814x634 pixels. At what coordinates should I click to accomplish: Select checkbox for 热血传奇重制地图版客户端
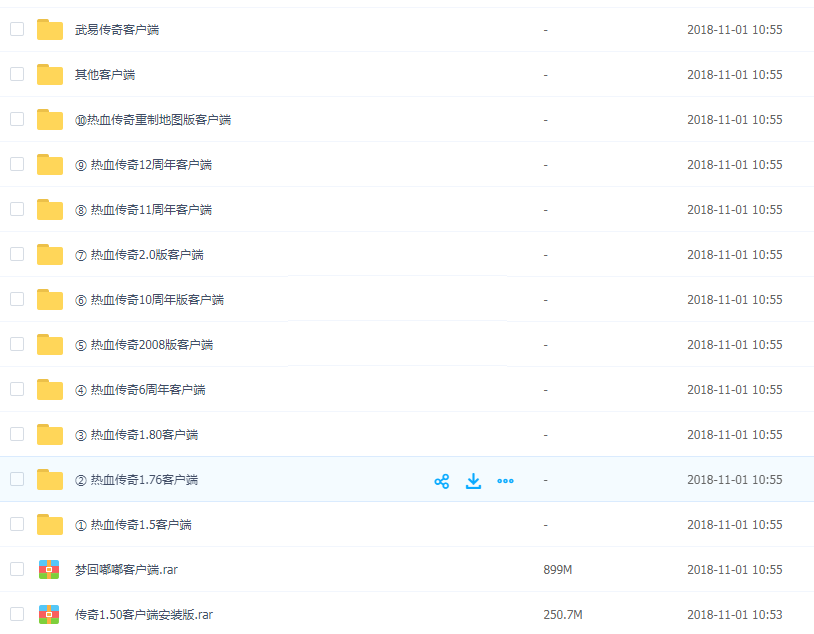click(x=17, y=119)
